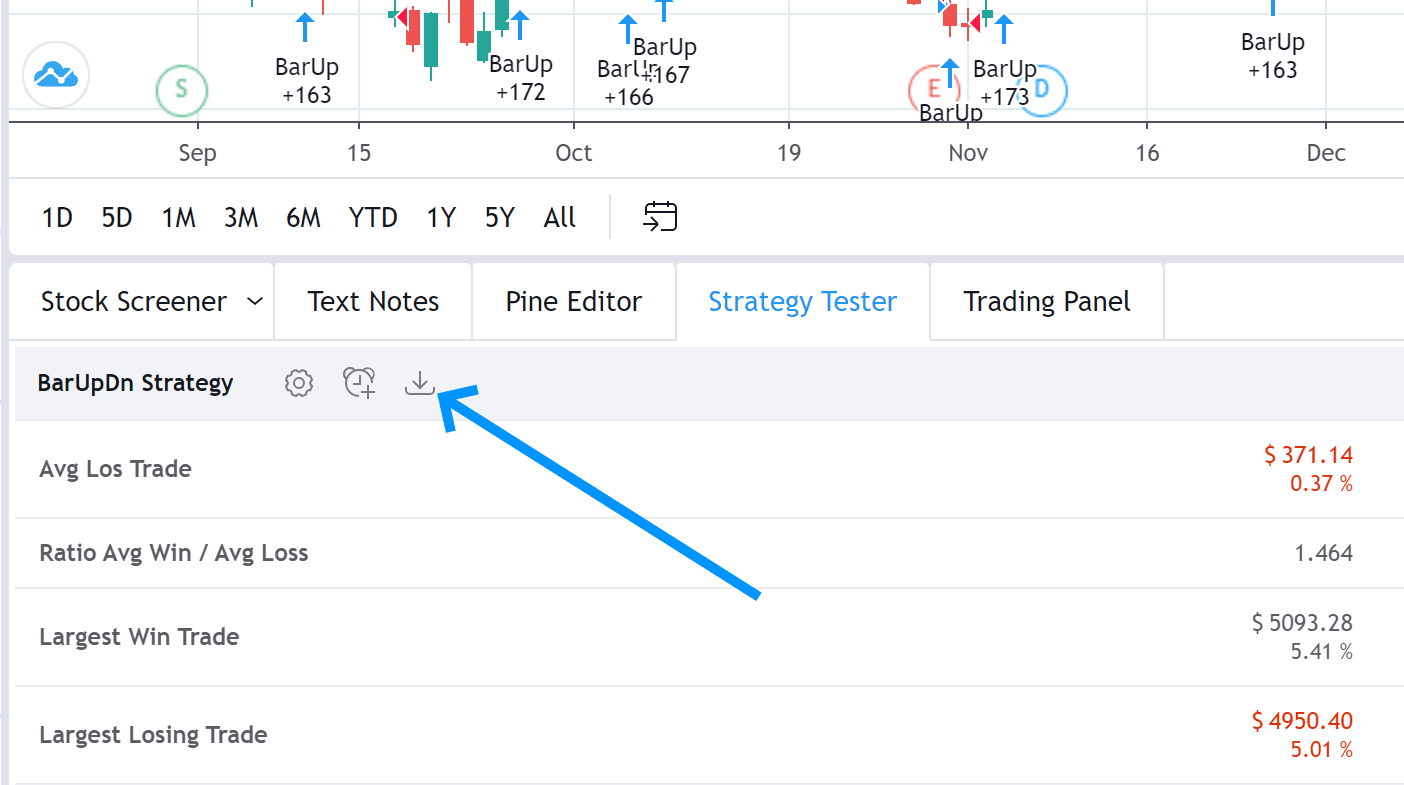The width and height of the screenshot is (1404, 785).
Task: Add an alert for the strategy
Action: [359, 383]
